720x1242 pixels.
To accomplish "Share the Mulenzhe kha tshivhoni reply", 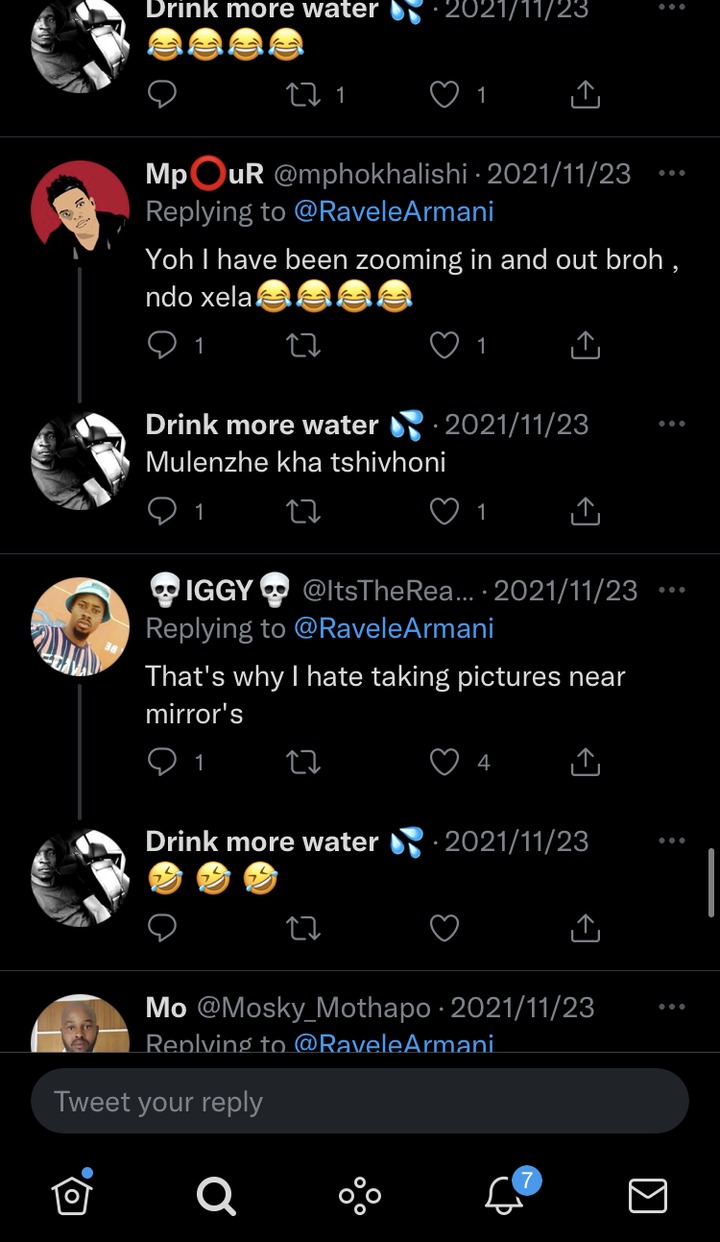I will (x=586, y=512).
